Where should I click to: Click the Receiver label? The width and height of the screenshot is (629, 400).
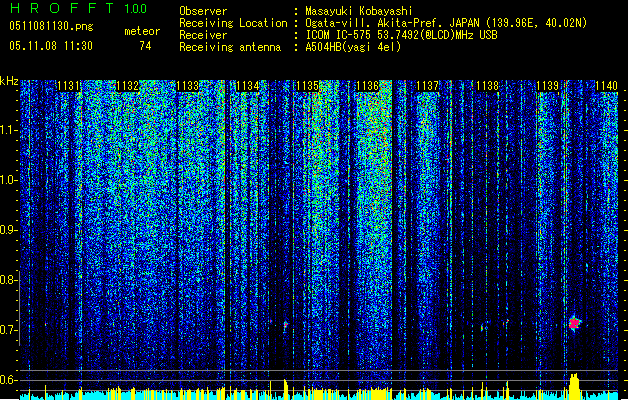(203, 35)
